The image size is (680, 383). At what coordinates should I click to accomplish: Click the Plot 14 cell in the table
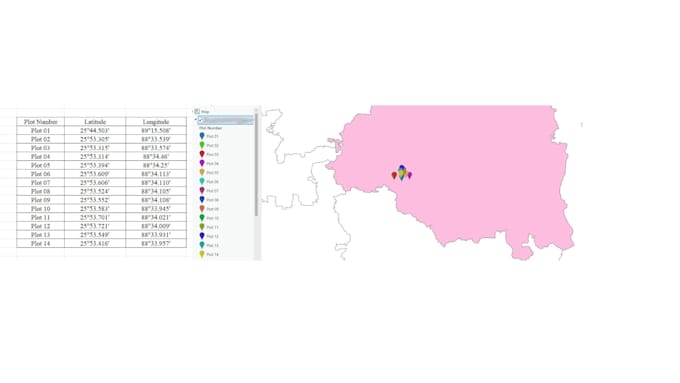click(x=41, y=243)
